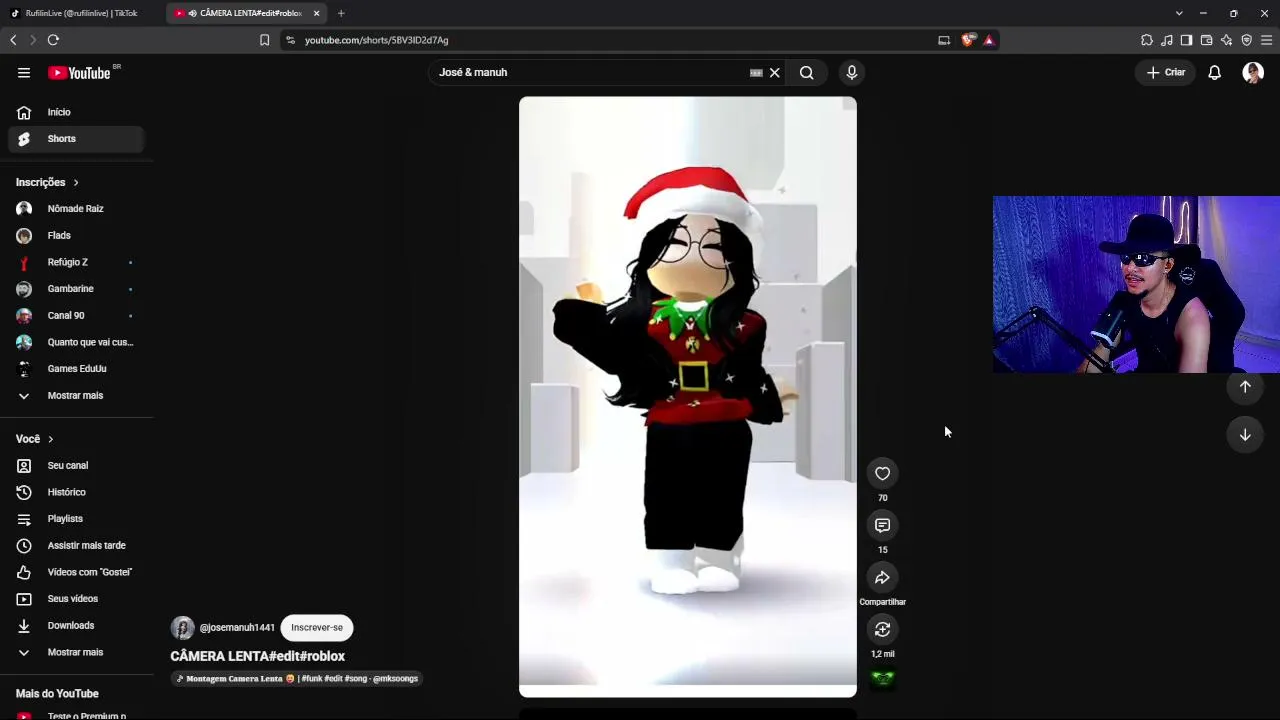This screenshot has width=1280, height=720.
Task: Open the Brave Wallet icon
Action: [1206, 40]
